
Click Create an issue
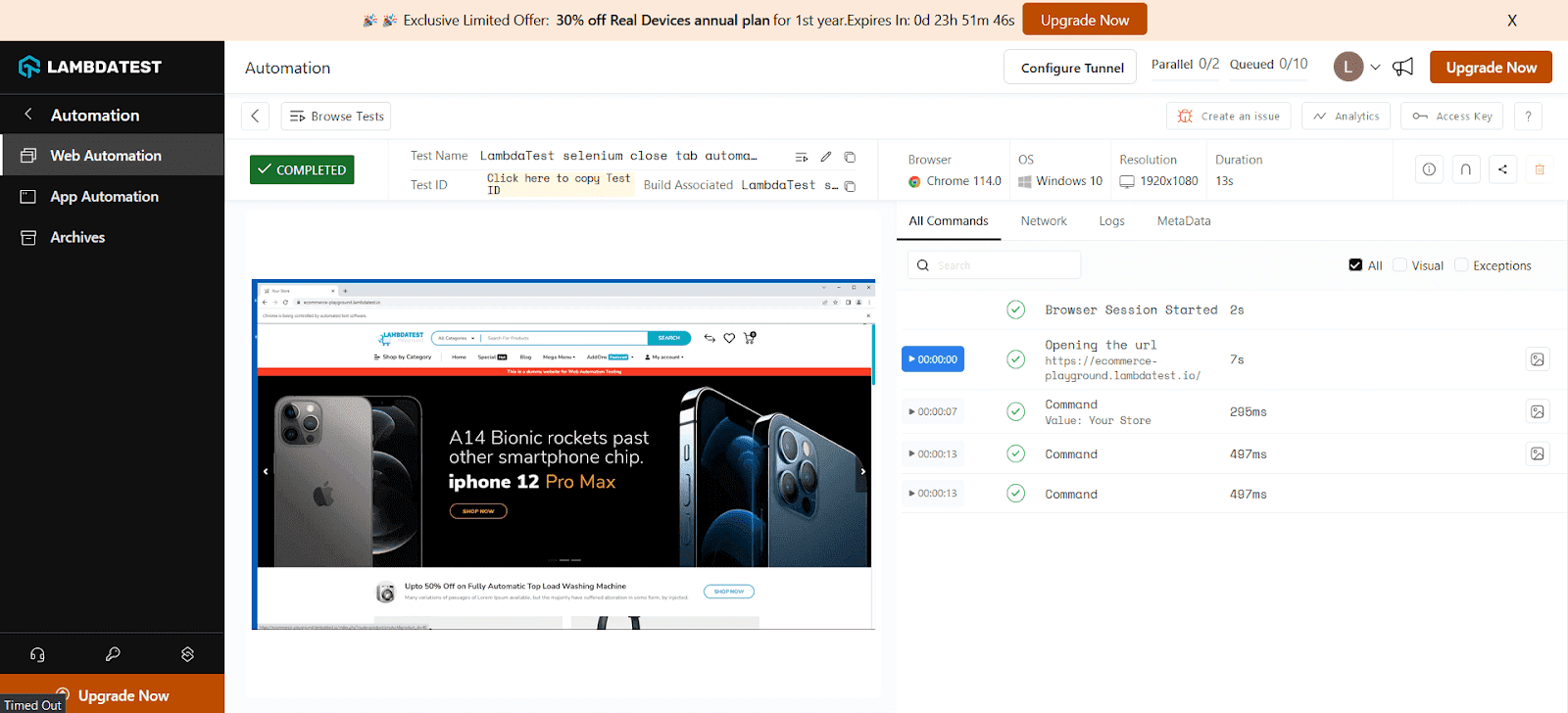1229,116
